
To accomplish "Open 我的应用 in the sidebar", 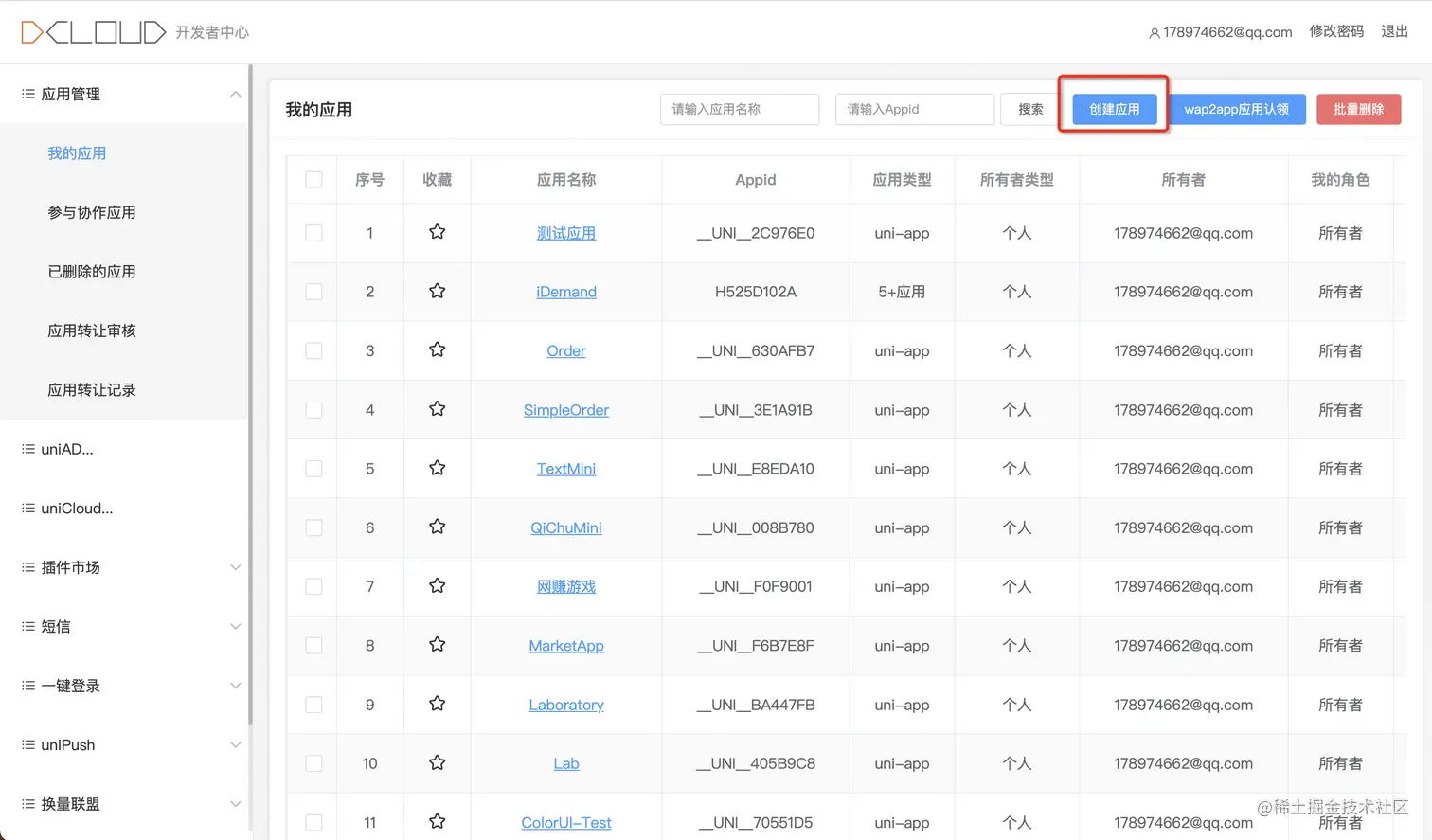I will click(x=77, y=153).
